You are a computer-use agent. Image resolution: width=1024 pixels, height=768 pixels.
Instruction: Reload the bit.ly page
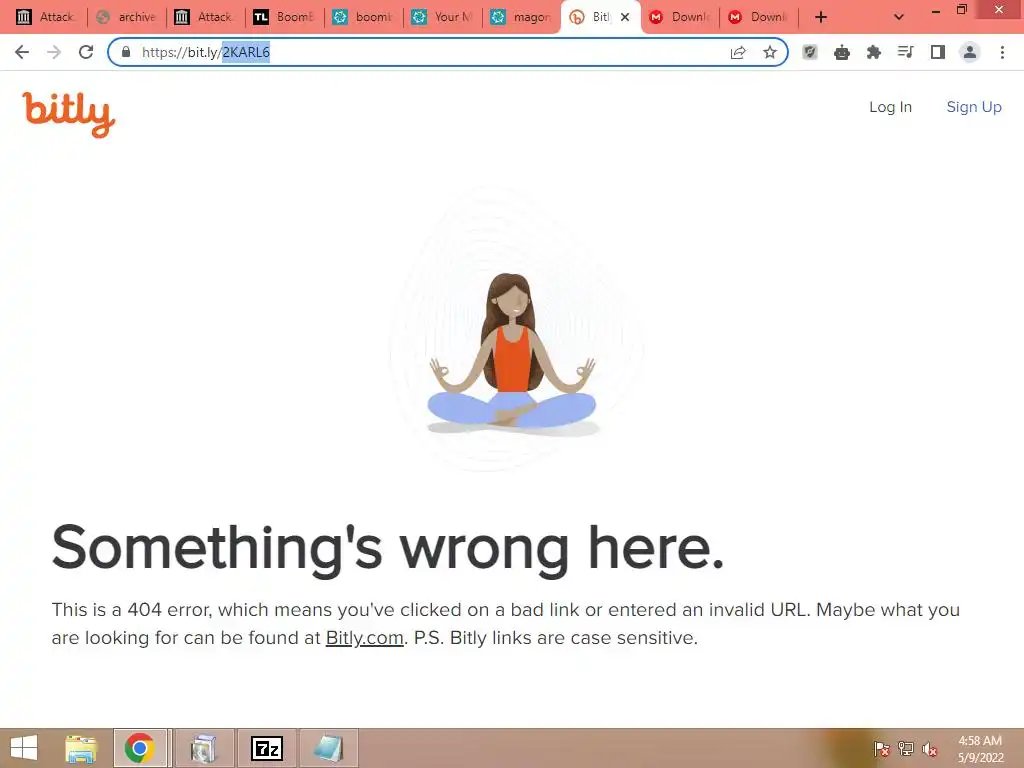click(x=86, y=52)
